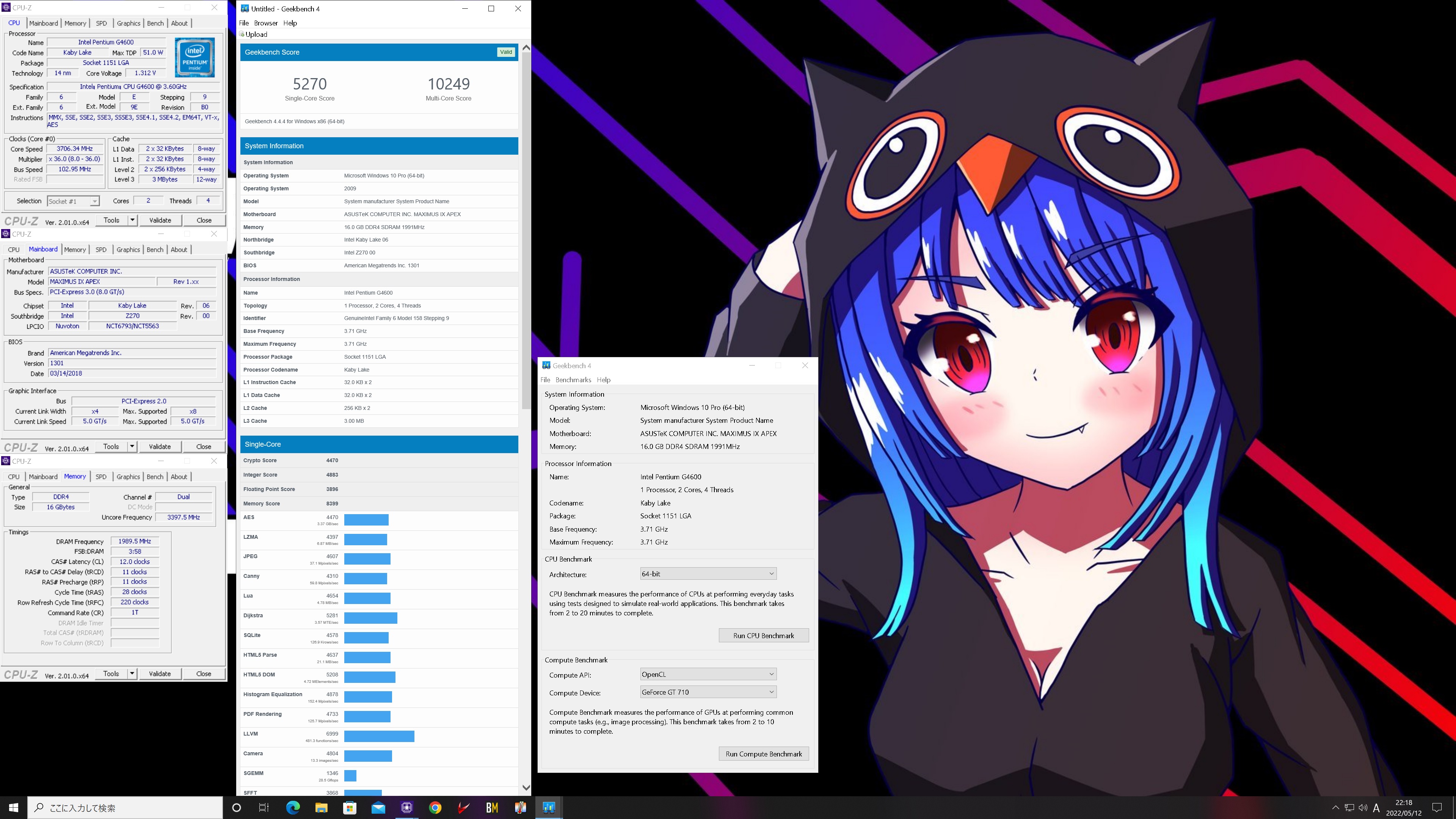Viewport: 1456px width, 819px height.
Task: Expand Tools dropdown arrow in top CPU-Z
Action: tap(132, 220)
